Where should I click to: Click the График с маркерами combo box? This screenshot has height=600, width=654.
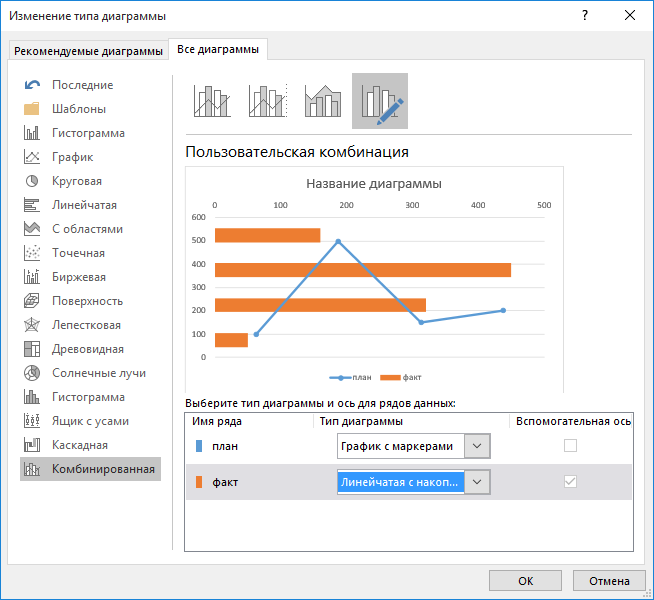(413, 446)
